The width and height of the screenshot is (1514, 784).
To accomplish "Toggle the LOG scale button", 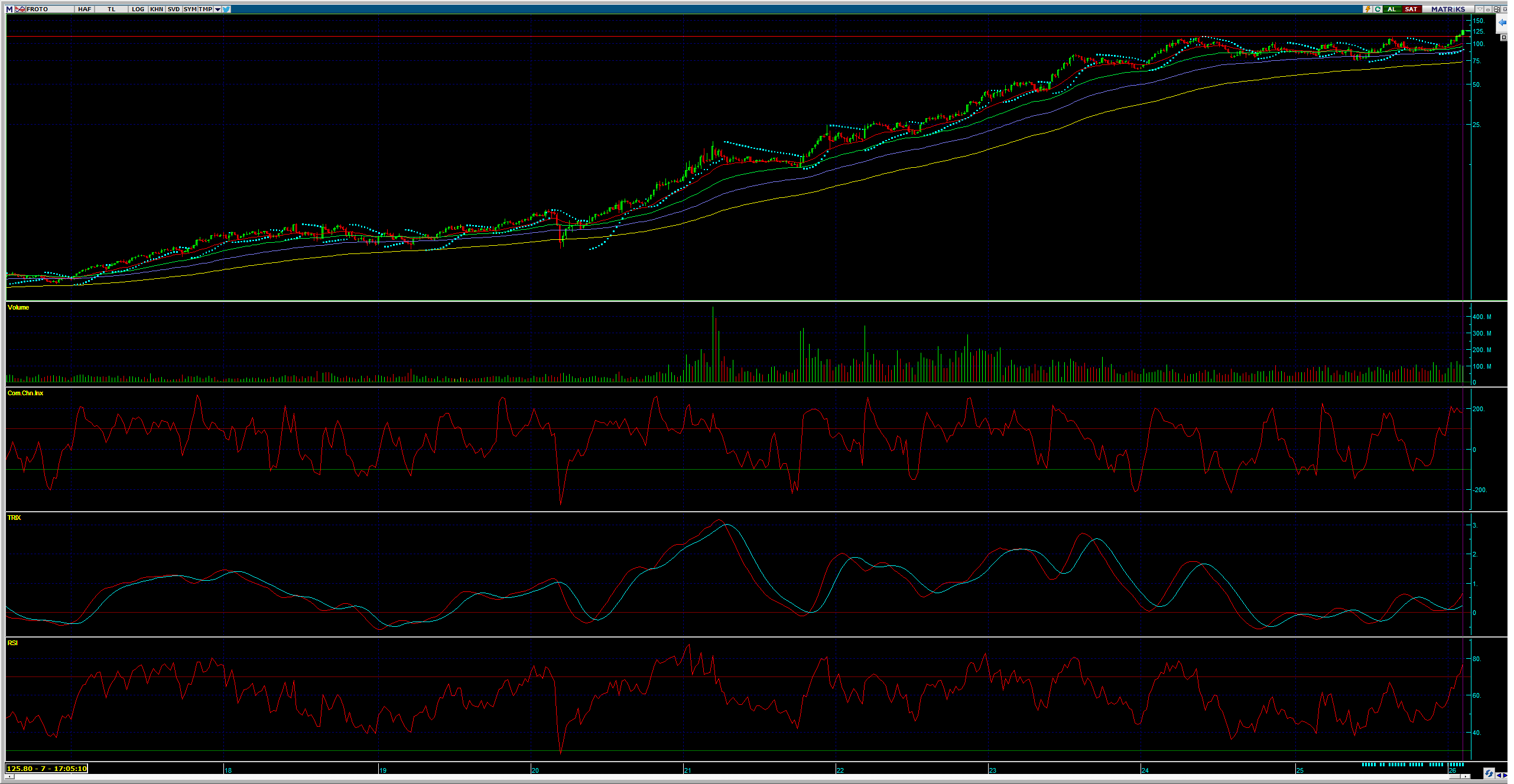I will click(x=138, y=9).
